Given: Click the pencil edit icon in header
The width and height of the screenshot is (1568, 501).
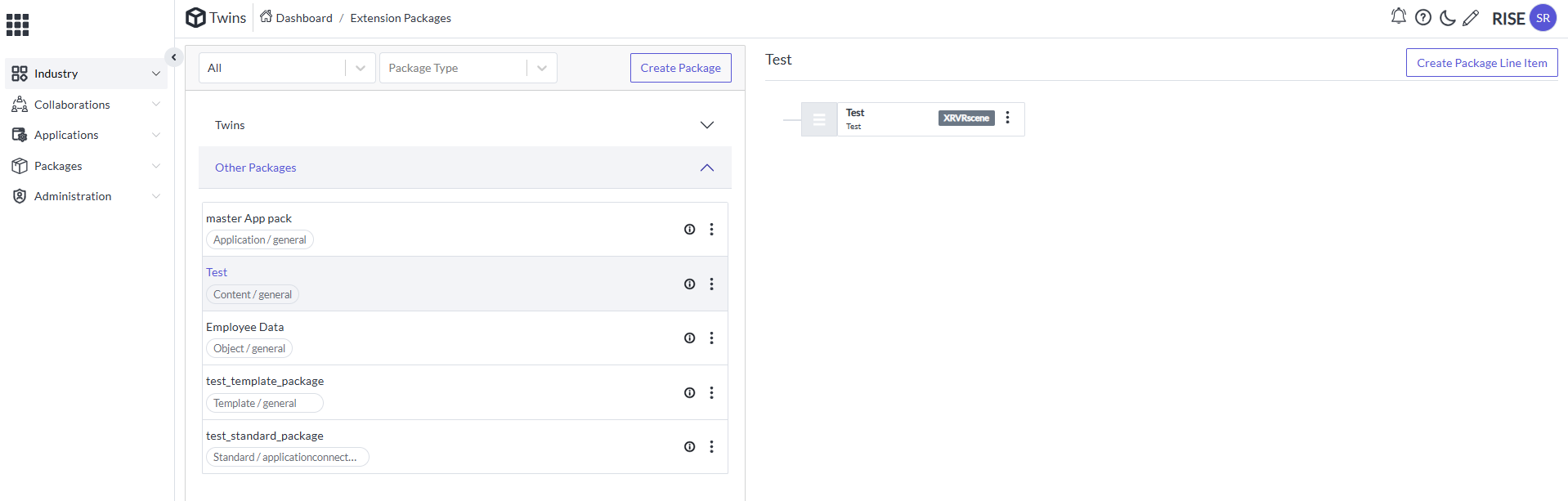Looking at the screenshot, I should [x=1471, y=17].
